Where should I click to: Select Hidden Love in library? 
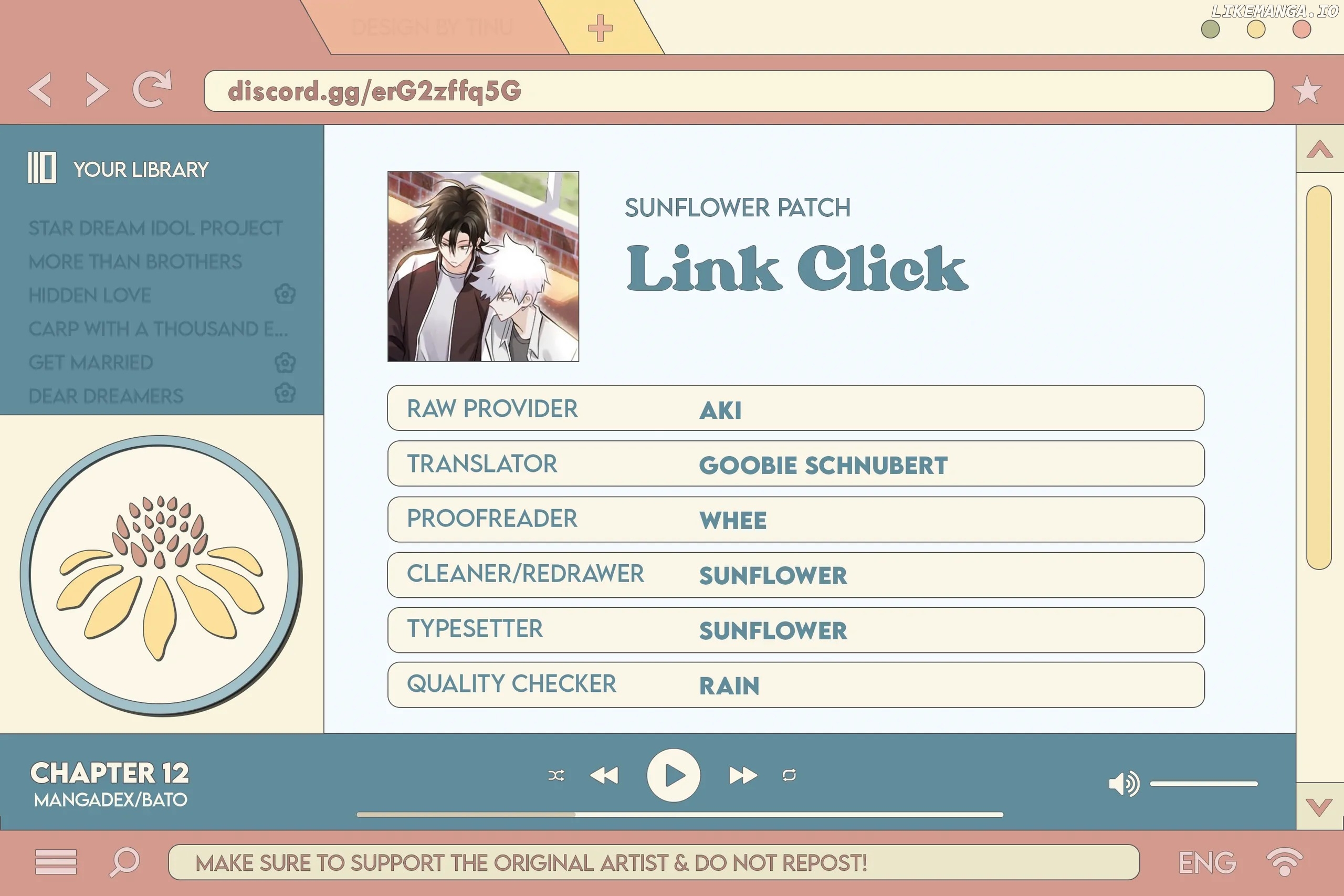tap(90, 296)
